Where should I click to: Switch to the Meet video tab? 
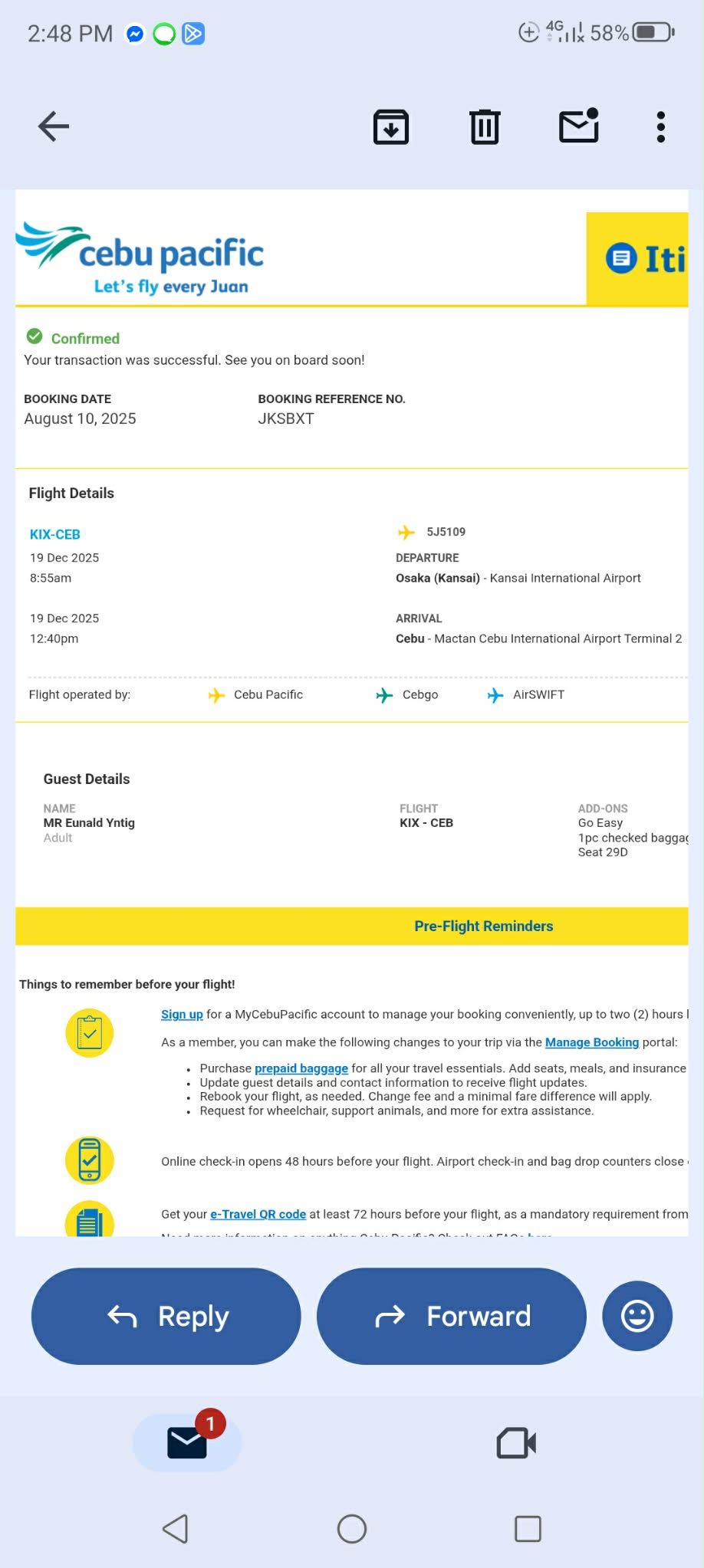click(x=516, y=1443)
